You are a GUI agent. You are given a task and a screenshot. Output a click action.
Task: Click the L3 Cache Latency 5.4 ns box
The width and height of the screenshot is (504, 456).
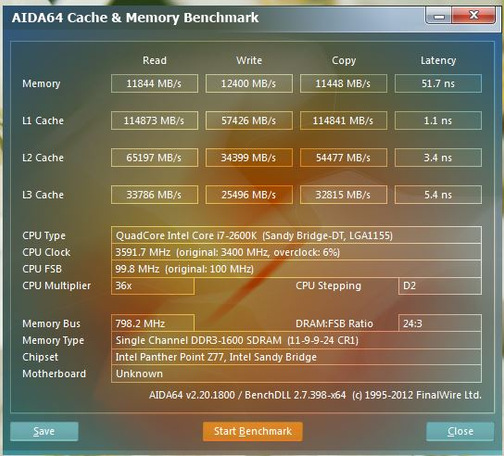coord(438,194)
